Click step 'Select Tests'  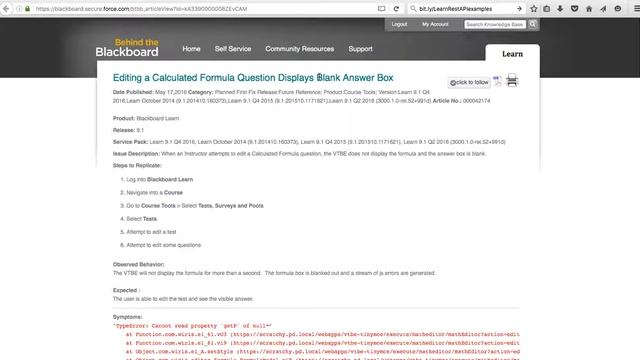tap(141, 219)
